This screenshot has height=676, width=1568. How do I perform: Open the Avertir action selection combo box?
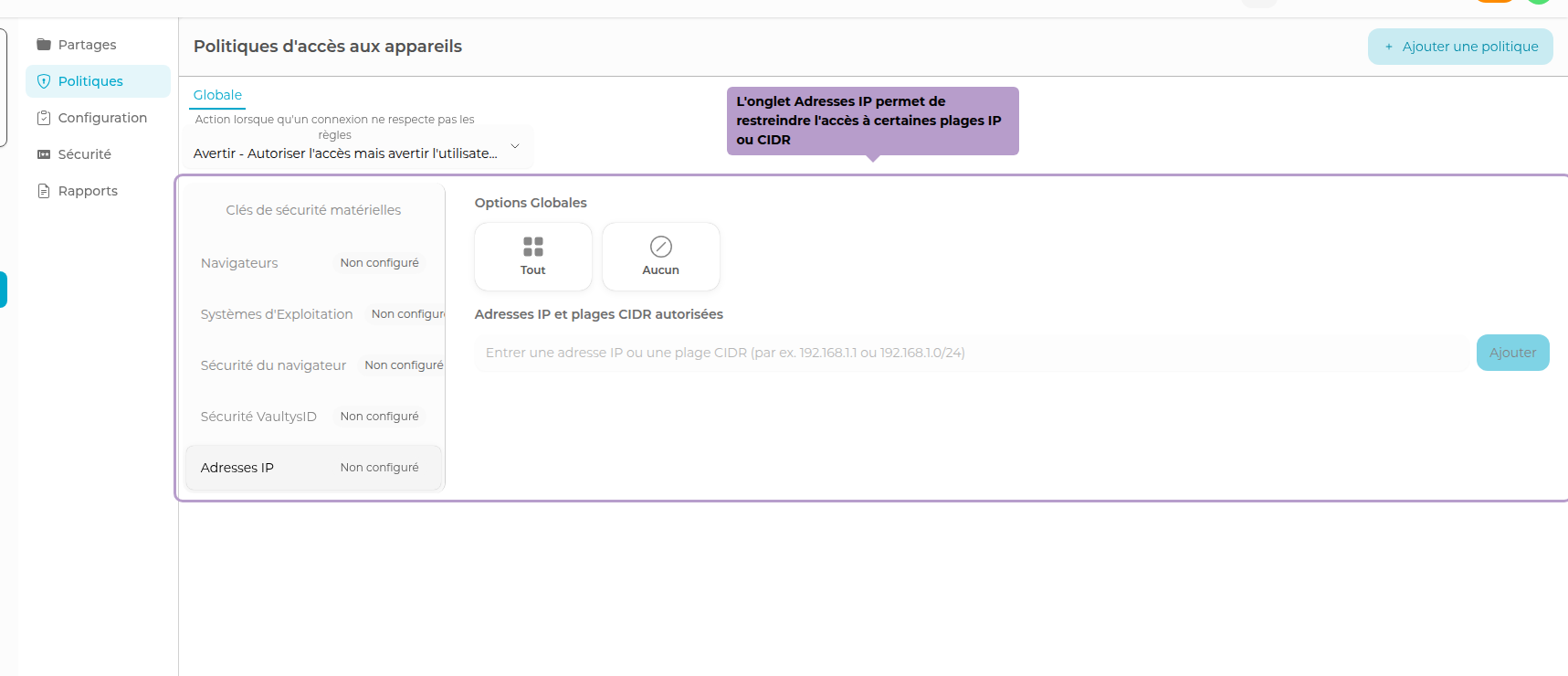point(345,153)
